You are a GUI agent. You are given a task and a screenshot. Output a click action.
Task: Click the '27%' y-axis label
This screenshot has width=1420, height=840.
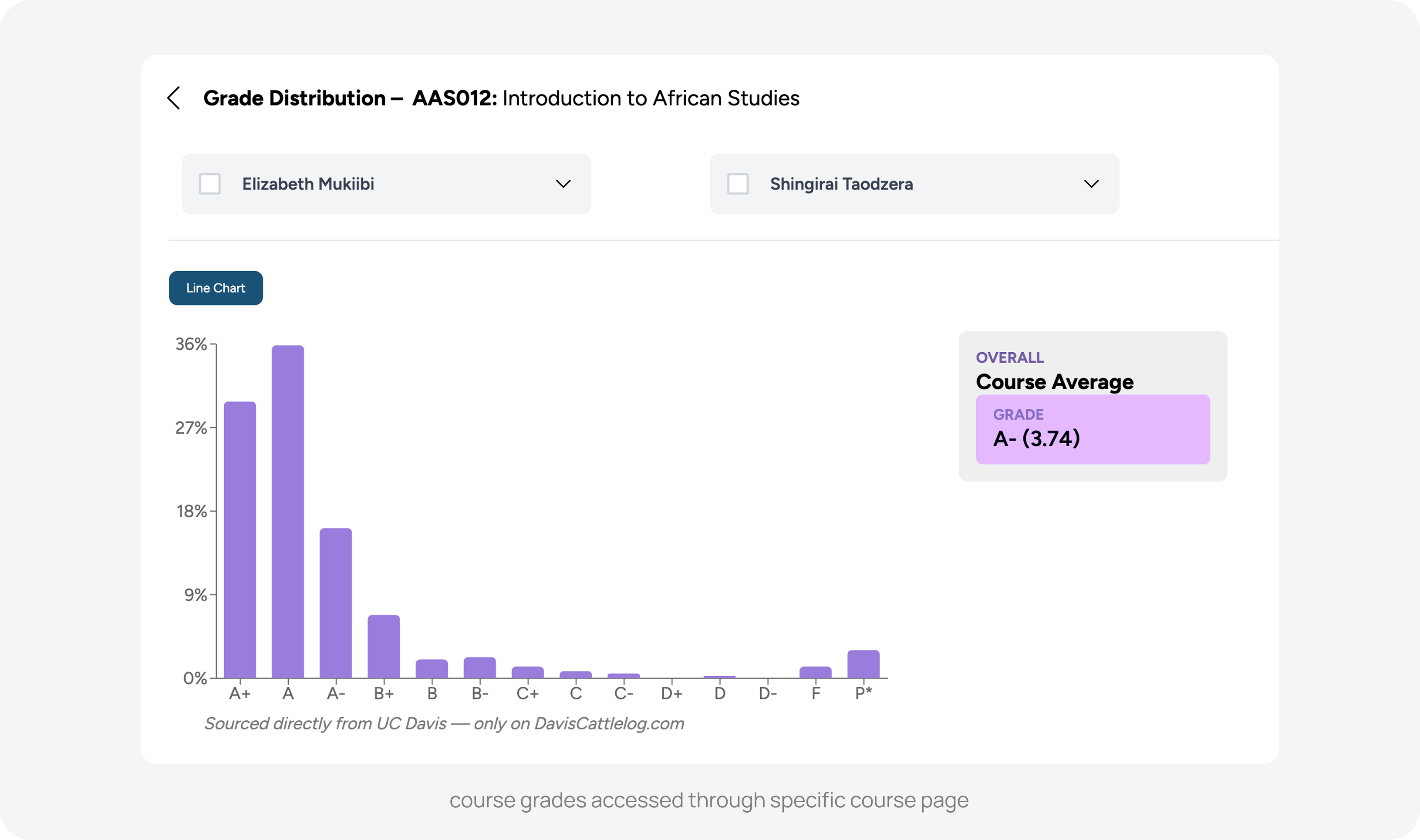click(191, 428)
